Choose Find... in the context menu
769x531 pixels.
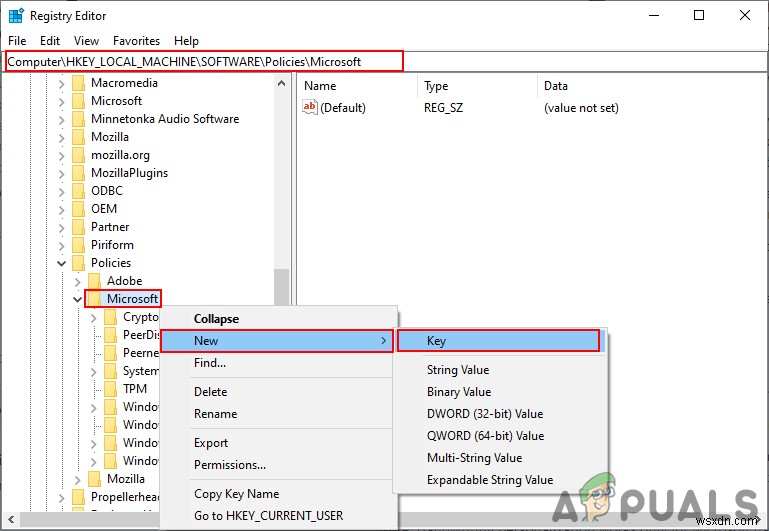tap(278, 363)
